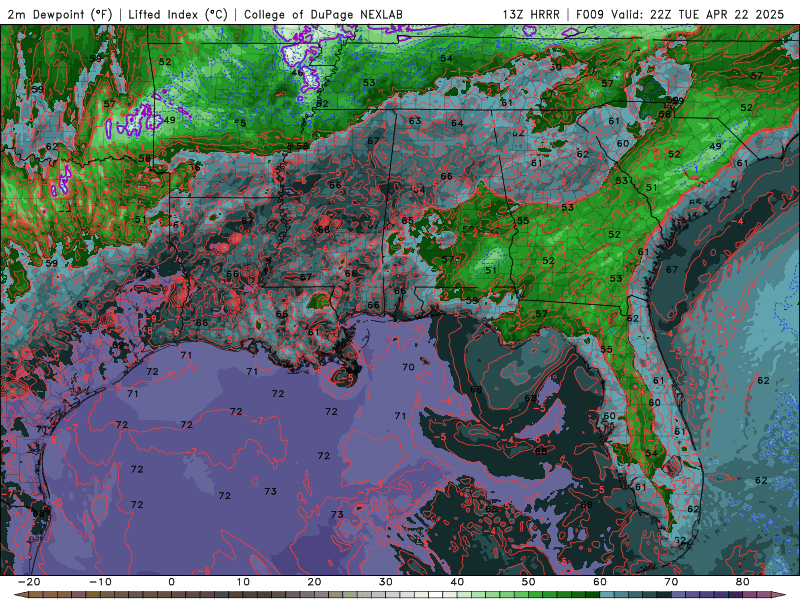The height and width of the screenshot is (600, 800).
Task: Select the 70 label beneath the color scale
Action: (x=671, y=582)
